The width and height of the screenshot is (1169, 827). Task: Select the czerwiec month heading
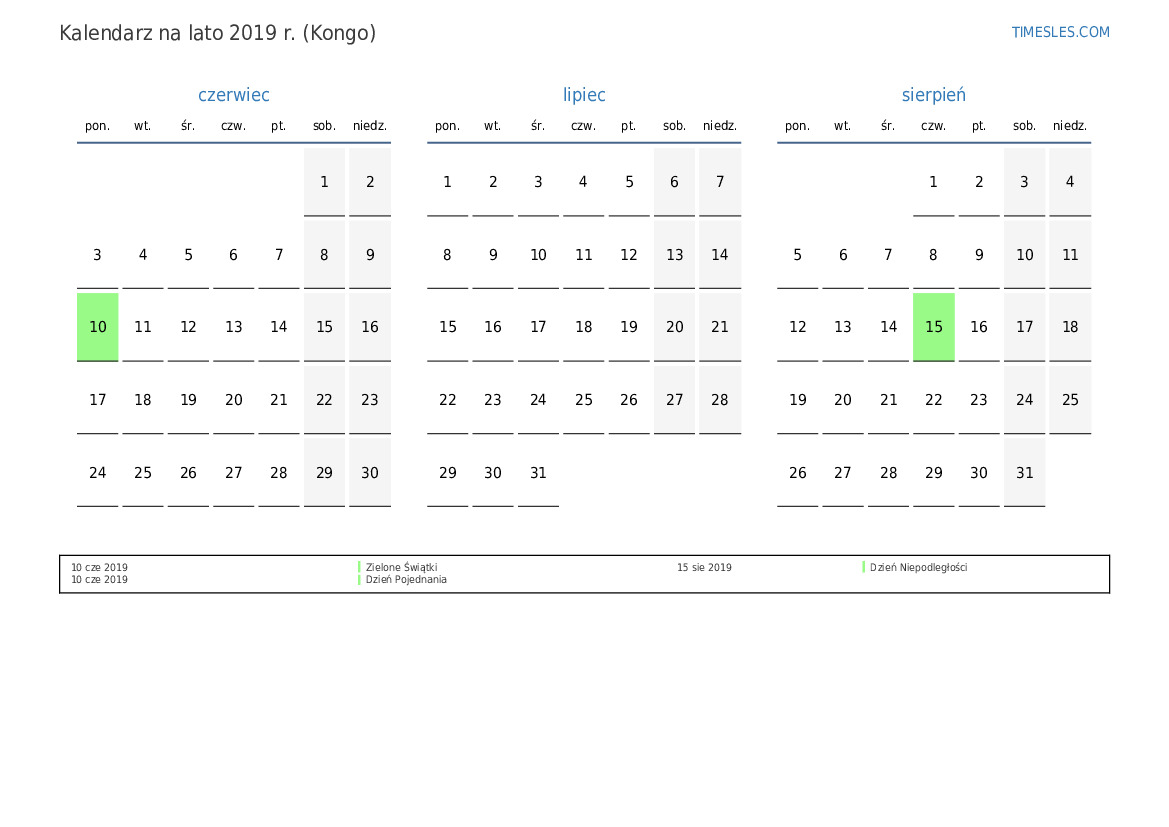click(233, 95)
